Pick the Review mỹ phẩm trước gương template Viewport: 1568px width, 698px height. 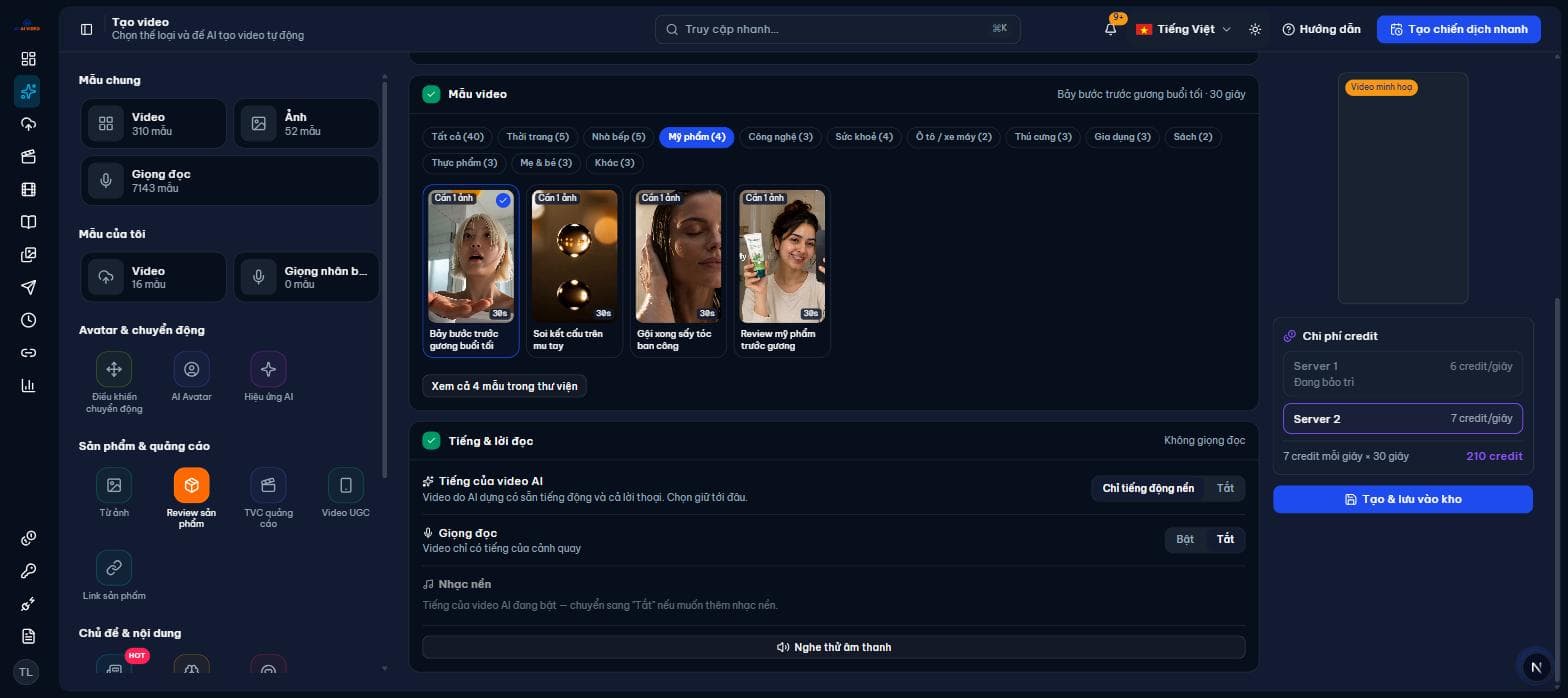(x=782, y=271)
